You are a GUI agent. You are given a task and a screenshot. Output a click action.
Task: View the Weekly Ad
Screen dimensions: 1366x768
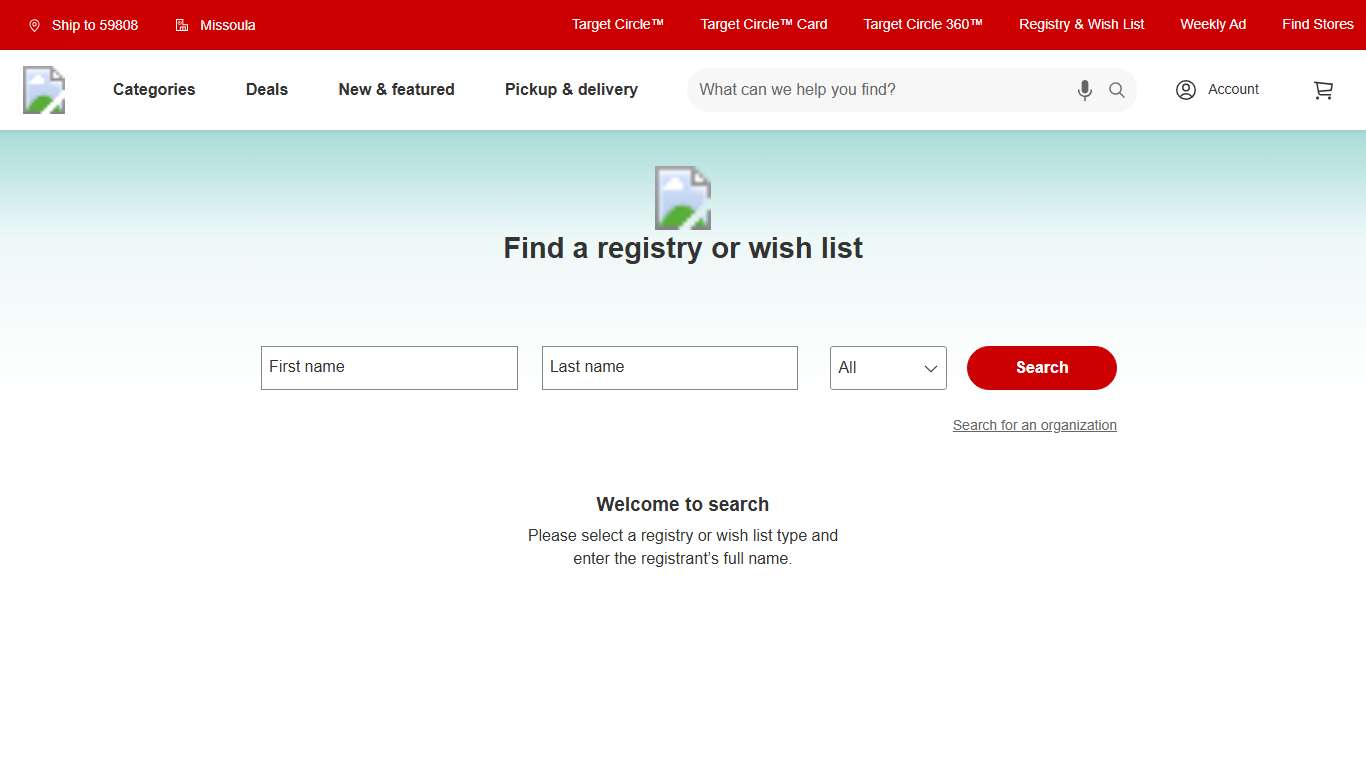(1212, 24)
